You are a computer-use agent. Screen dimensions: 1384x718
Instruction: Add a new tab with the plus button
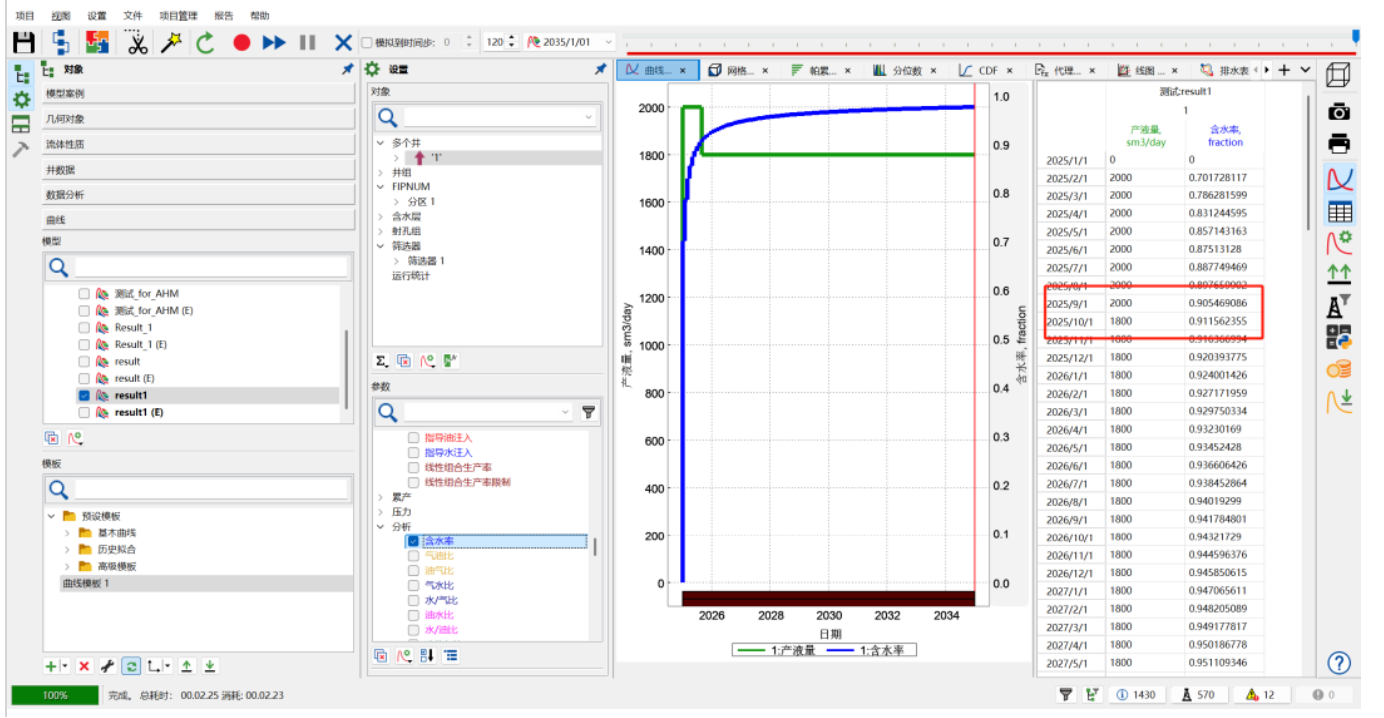(x=1285, y=70)
